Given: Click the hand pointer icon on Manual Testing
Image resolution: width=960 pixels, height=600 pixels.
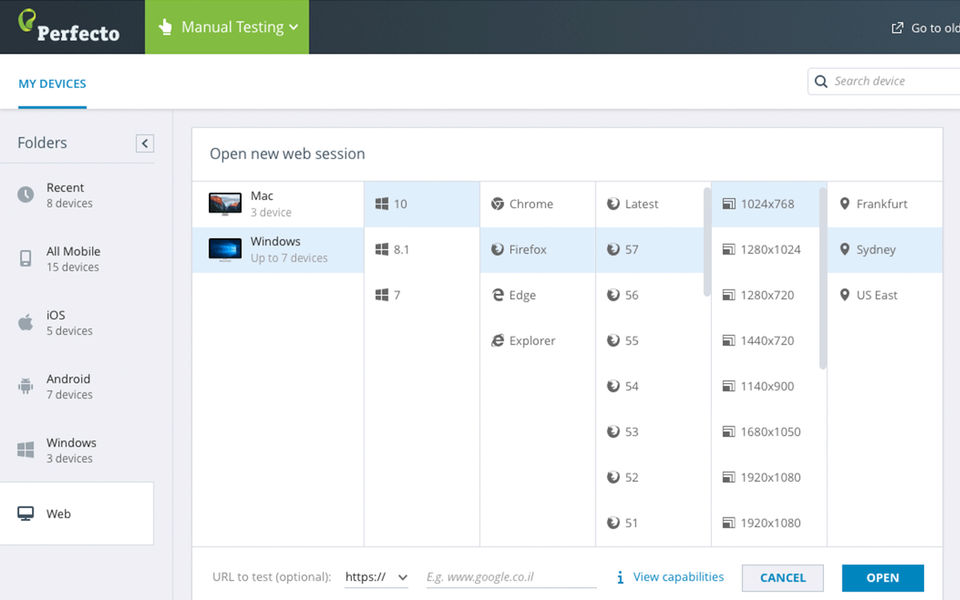Looking at the screenshot, I should pyautogui.click(x=165, y=27).
